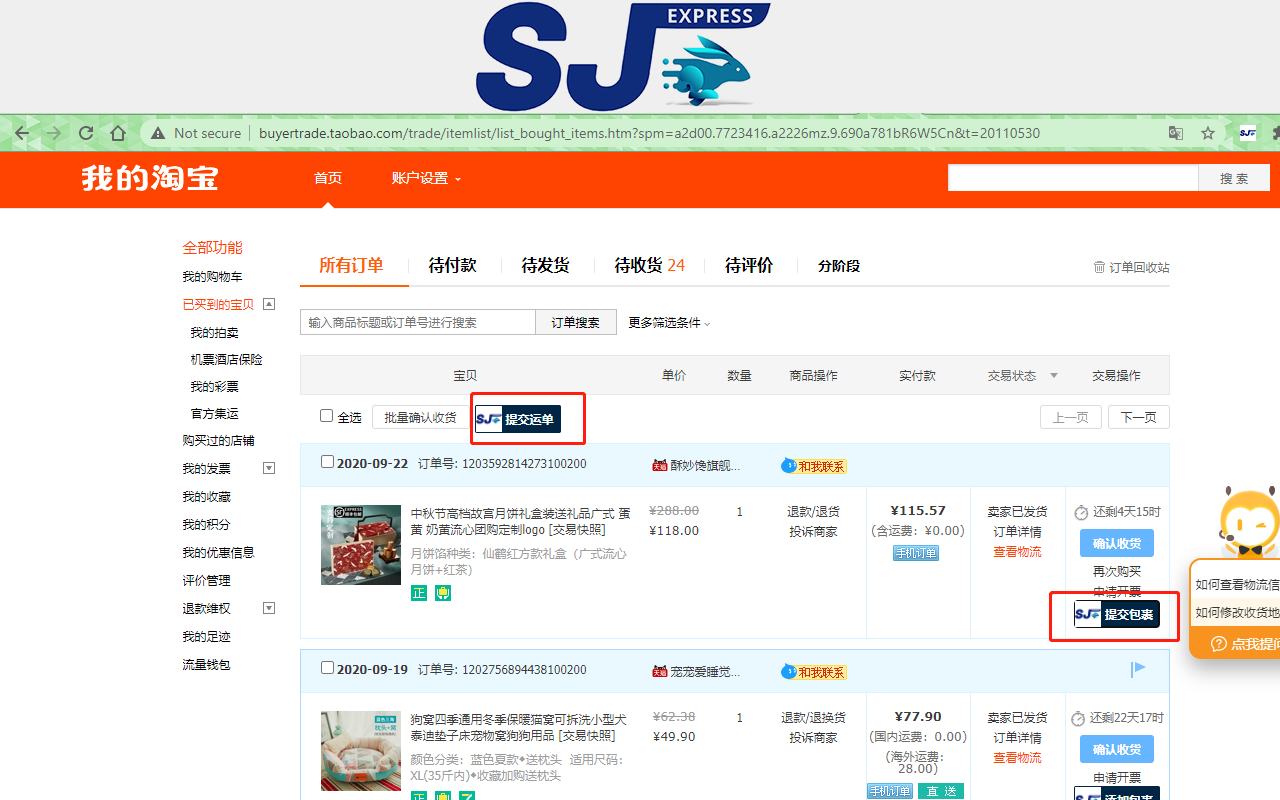This screenshot has width=1280, height=800.
Task: Switch to the 待付款 tab
Action: click(452, 265)
